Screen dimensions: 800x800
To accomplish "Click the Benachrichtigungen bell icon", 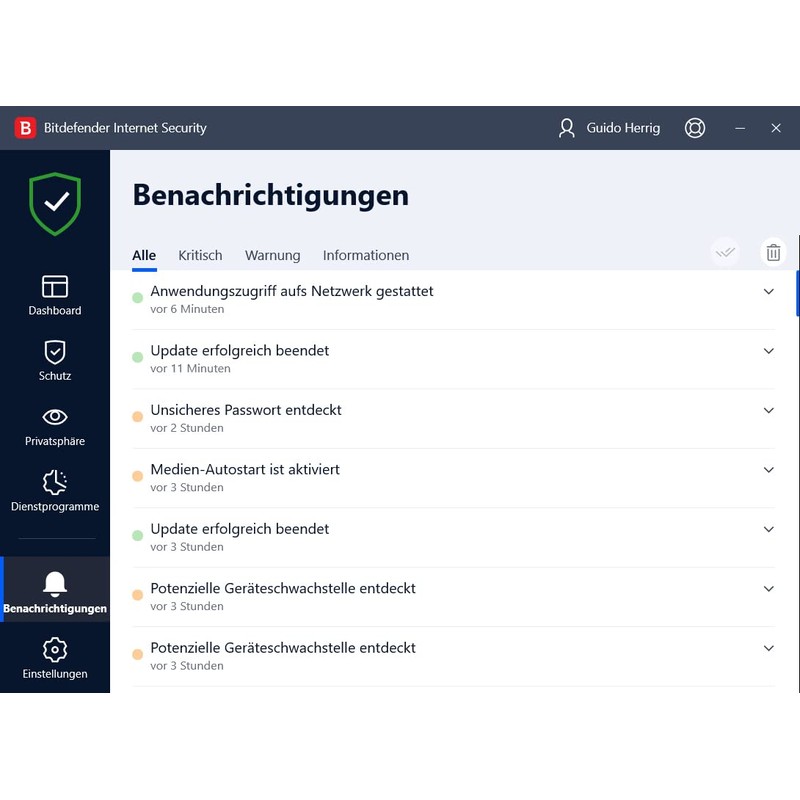I will [55, 585].
